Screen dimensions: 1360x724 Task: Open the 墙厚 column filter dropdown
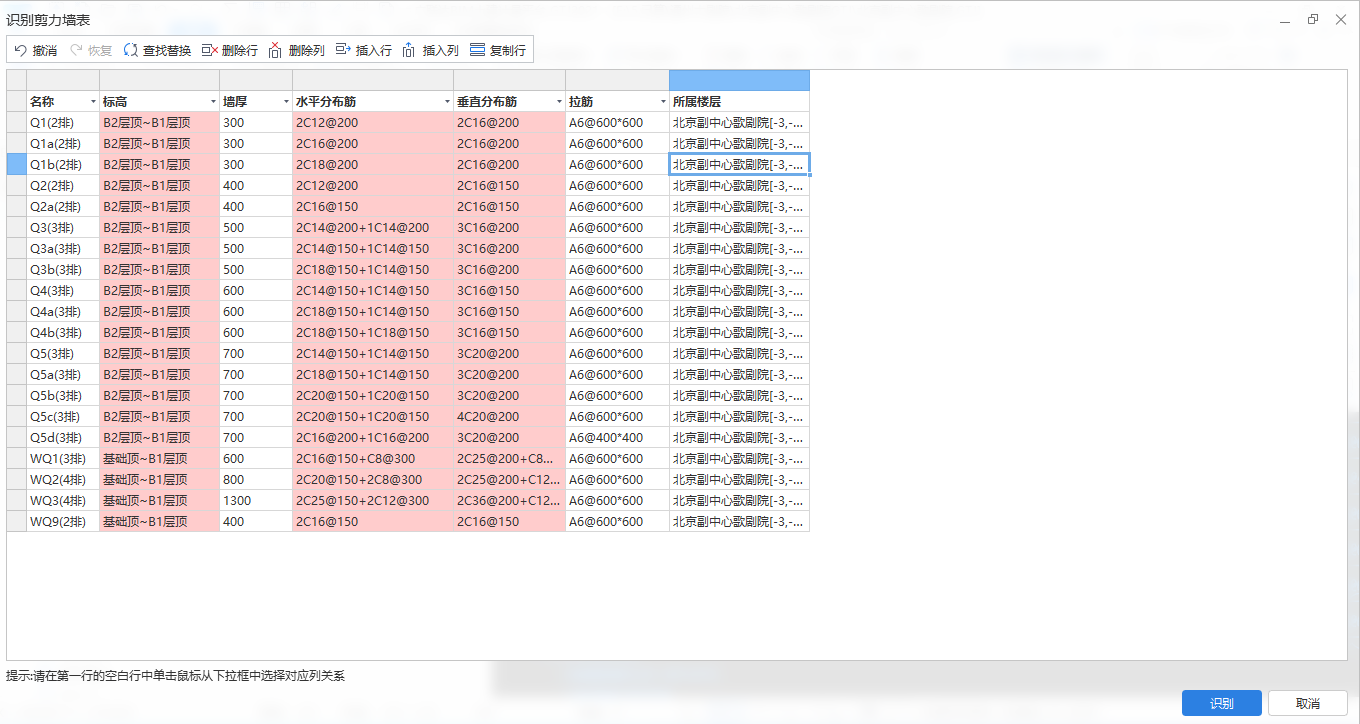(286, 102)
